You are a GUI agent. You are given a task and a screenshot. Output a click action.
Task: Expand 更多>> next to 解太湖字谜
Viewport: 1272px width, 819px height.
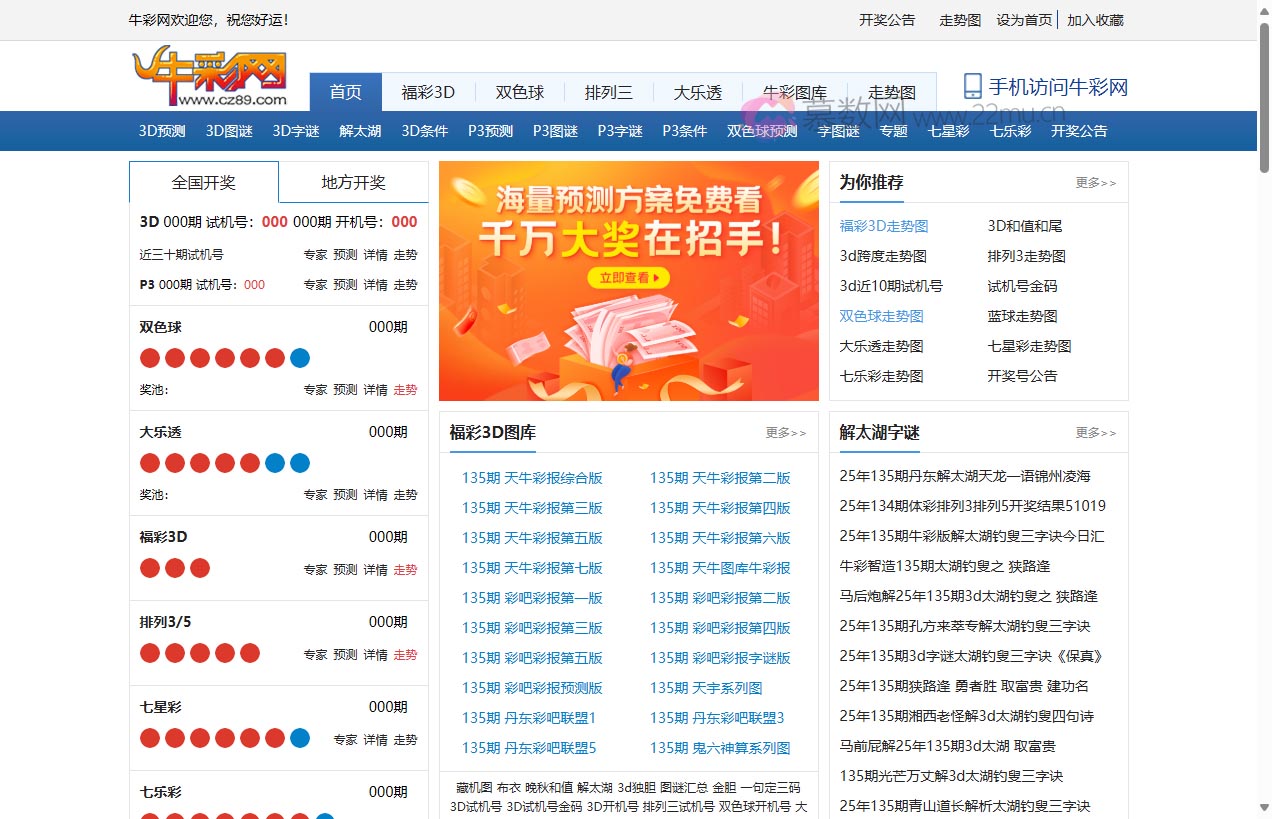tap(1096, 433)
